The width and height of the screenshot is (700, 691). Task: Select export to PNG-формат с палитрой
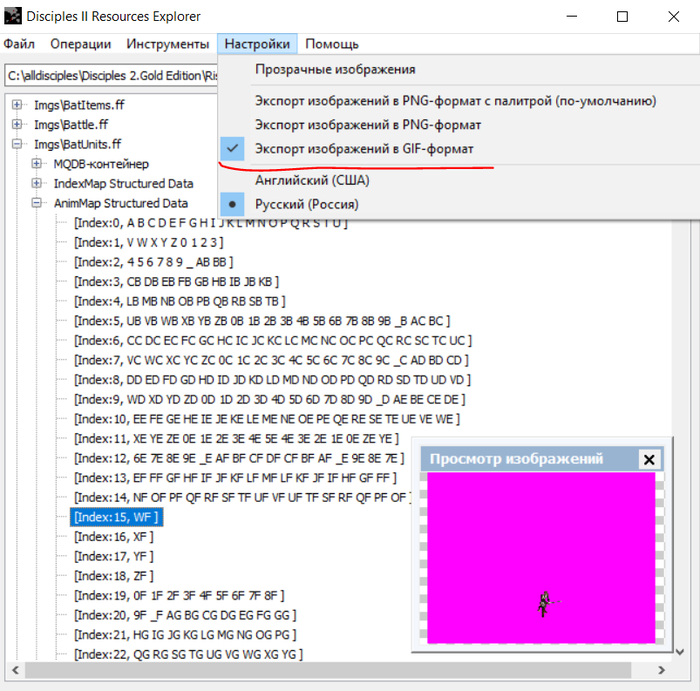click(455, 101)
